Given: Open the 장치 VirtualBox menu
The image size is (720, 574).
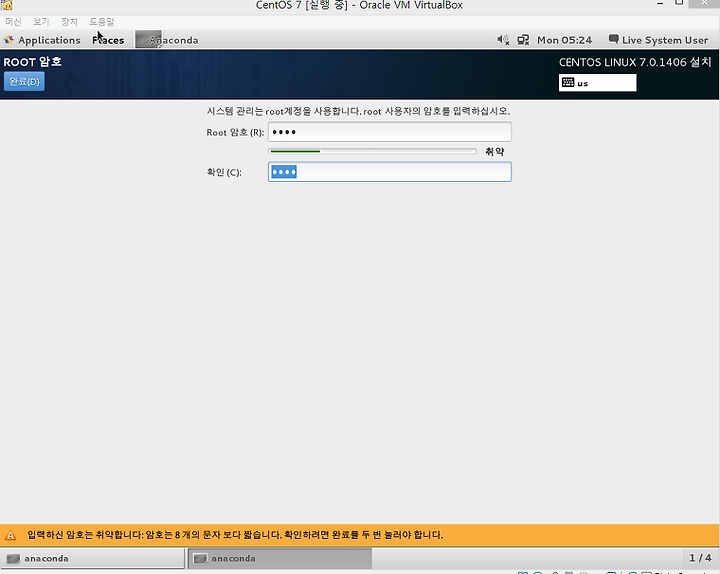Looking at the screenshot, I should [69, 22].
